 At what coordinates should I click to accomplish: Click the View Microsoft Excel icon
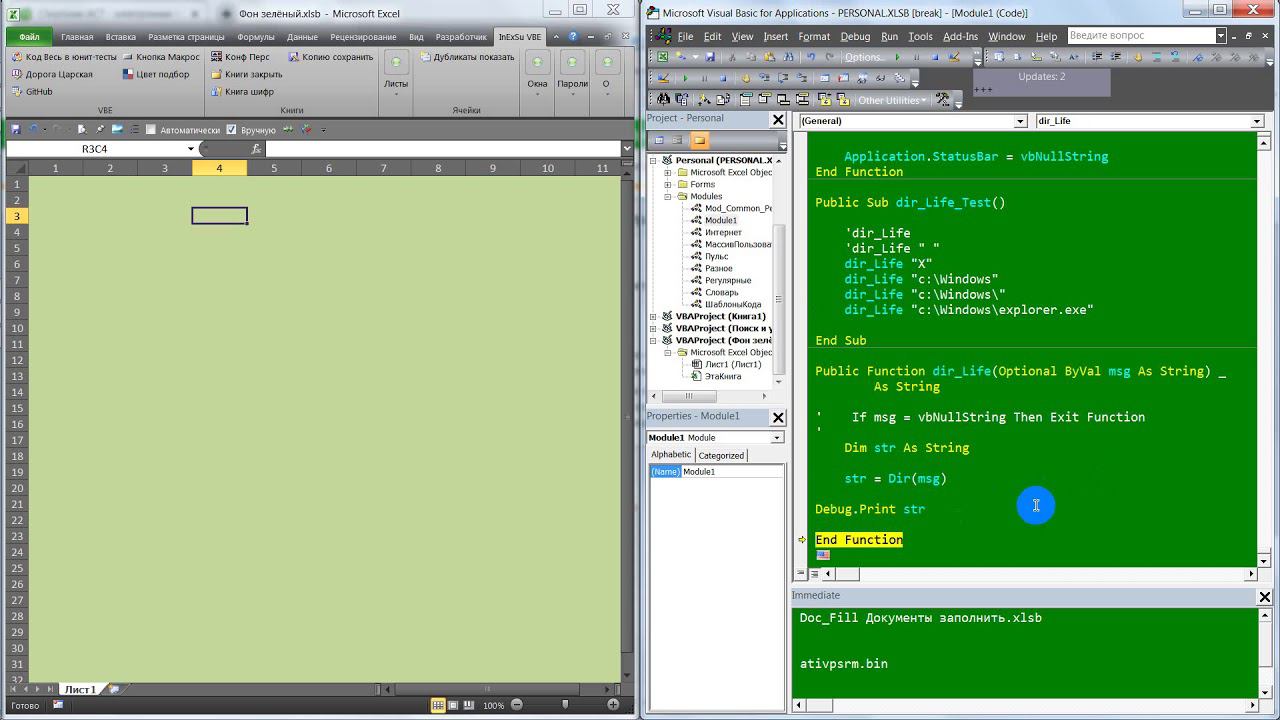point(662,57)
